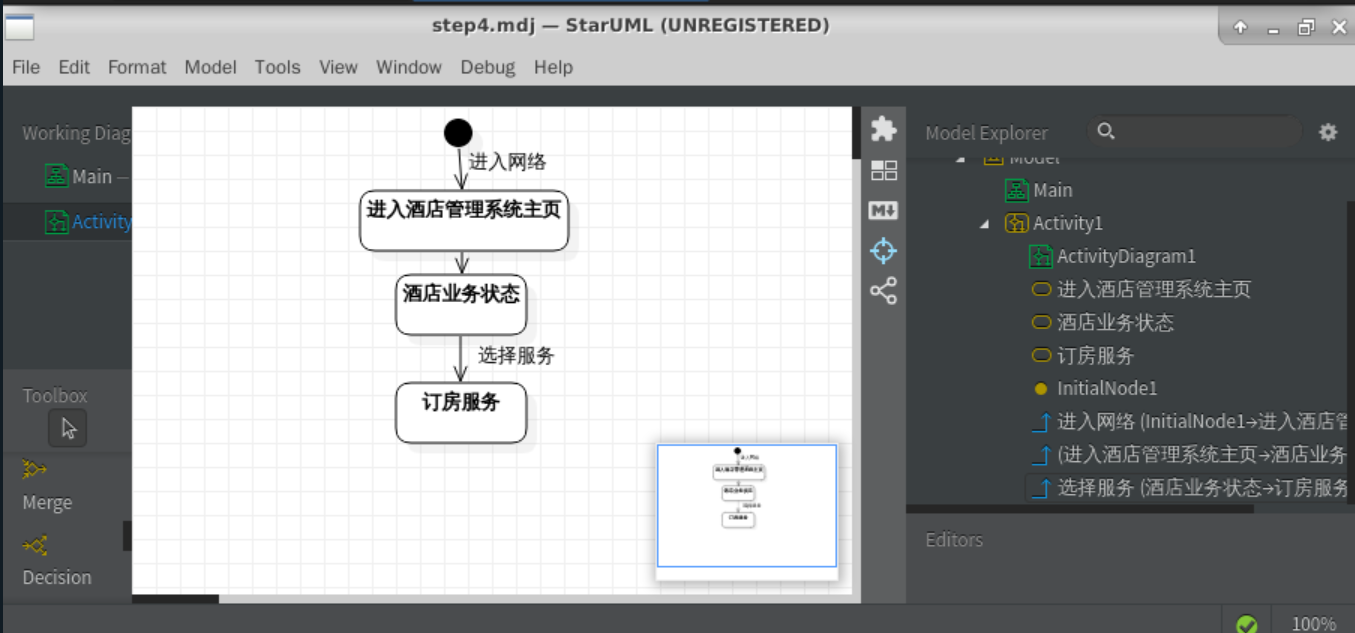Collapse the Model tree node arrow
The height and width of the screenshot is (633, 1355).
coord(962,159)
